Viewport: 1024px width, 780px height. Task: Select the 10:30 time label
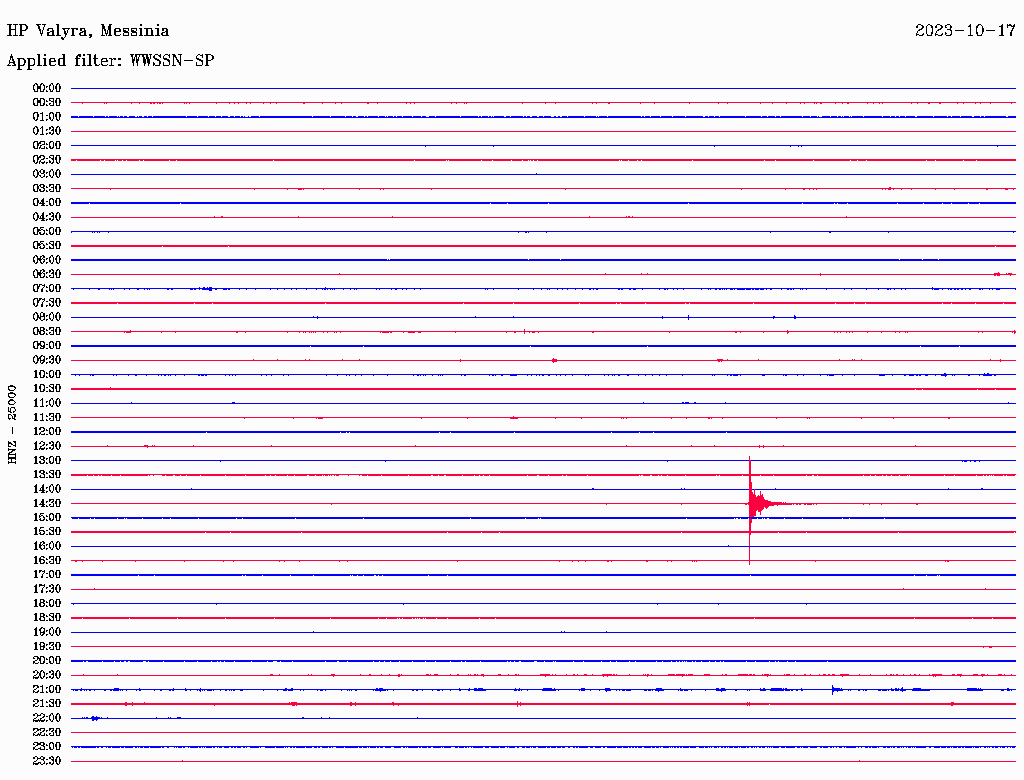coord(47,389)
